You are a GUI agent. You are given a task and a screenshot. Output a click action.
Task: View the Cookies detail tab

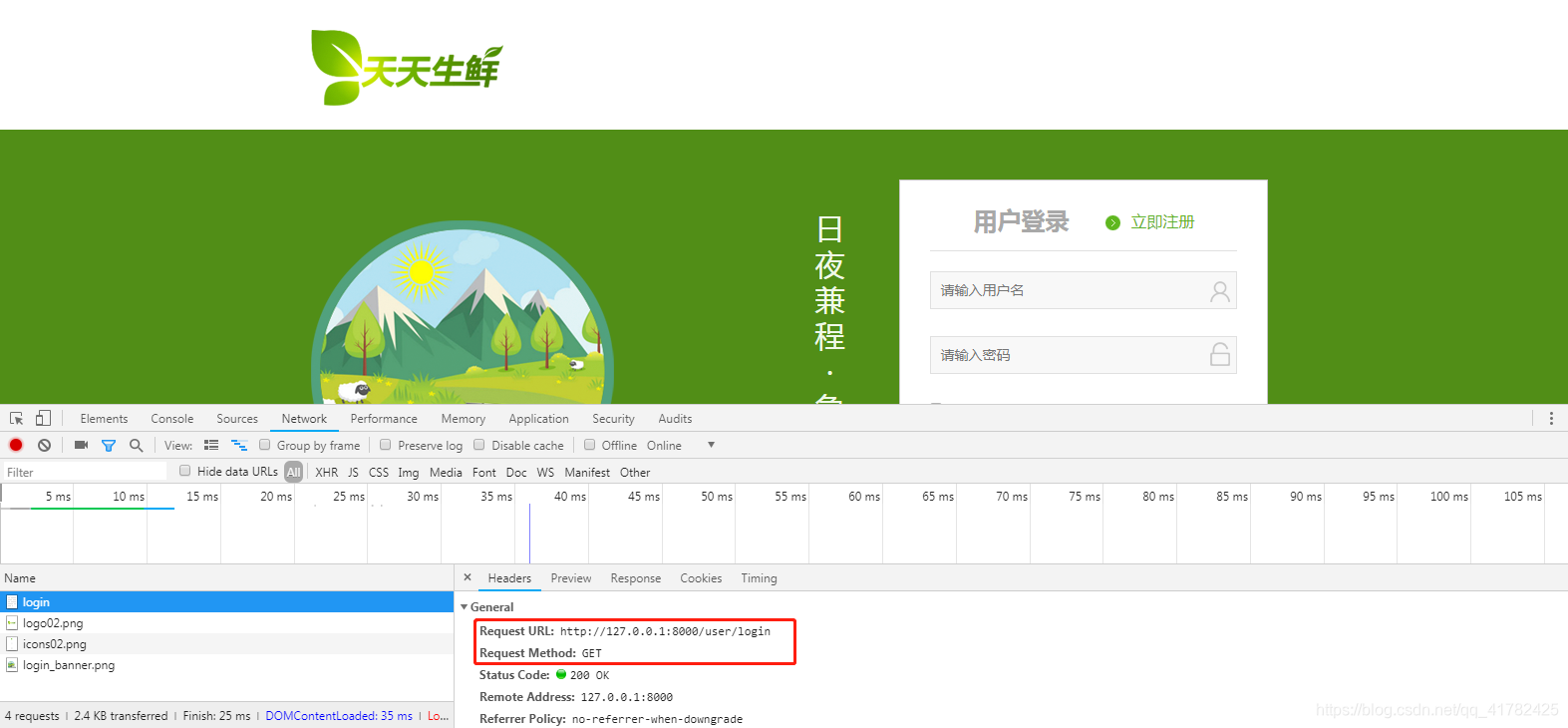[x=701, y=578]
